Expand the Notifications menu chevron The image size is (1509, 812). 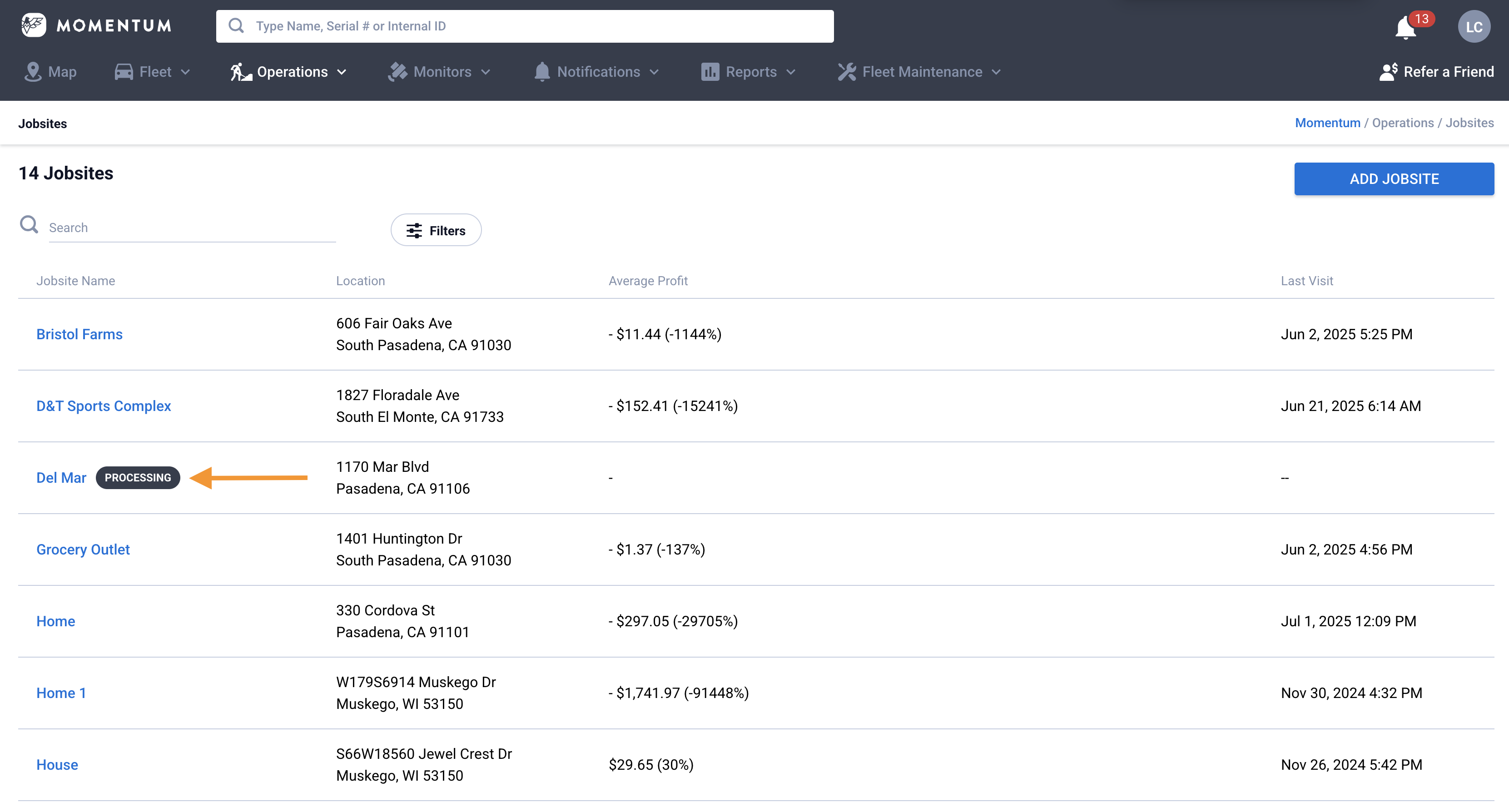click(654, 72)
